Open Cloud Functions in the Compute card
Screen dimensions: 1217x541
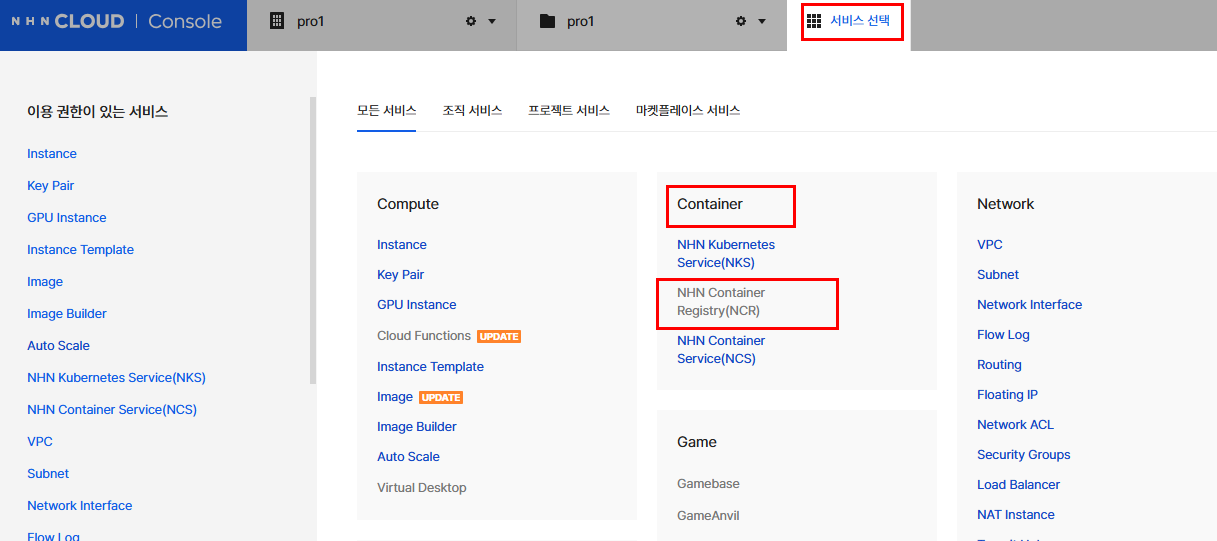click(424, 336)
